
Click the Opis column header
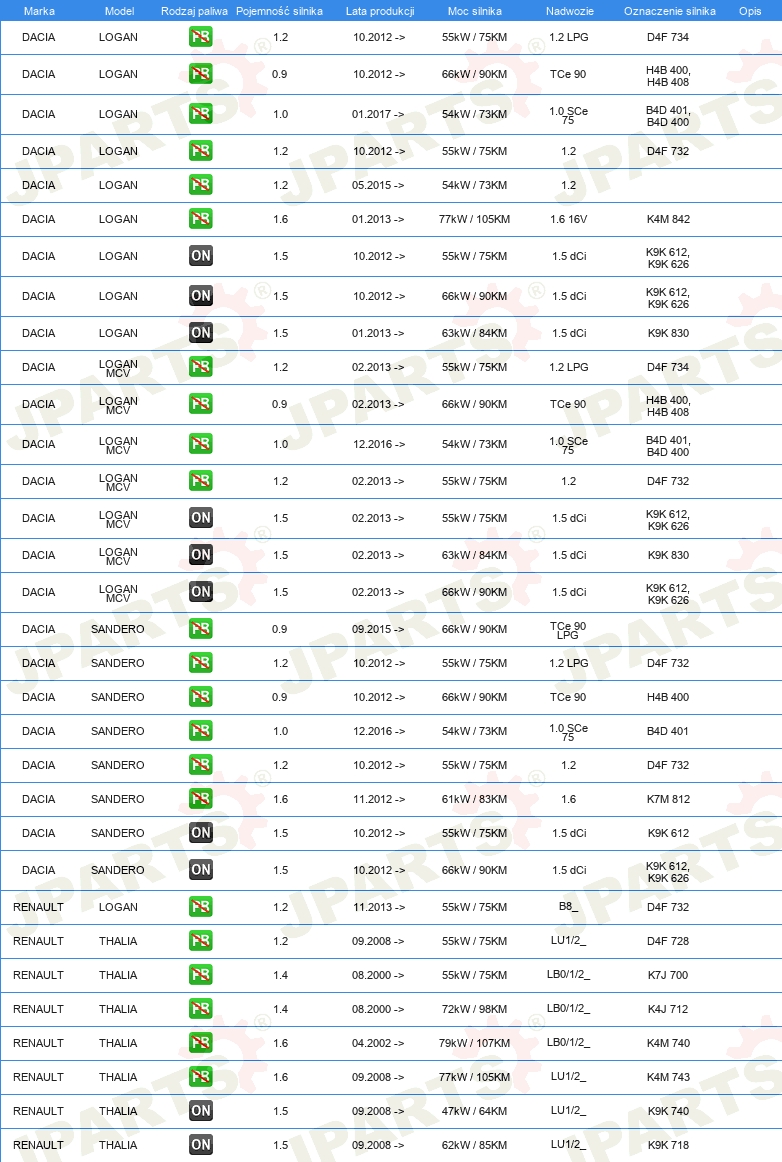pos(749,11)
